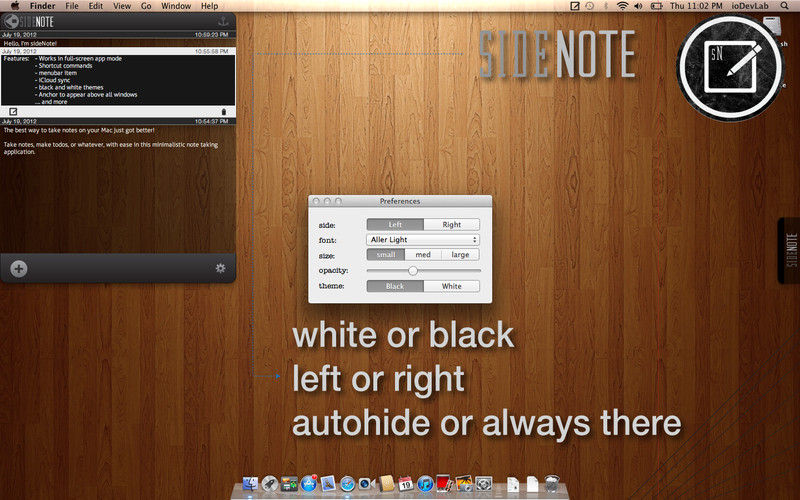Open the Wi-Fi status menu
Viewport: 800px width, 500px height.
pyautogui.click(x=622, y=6)
